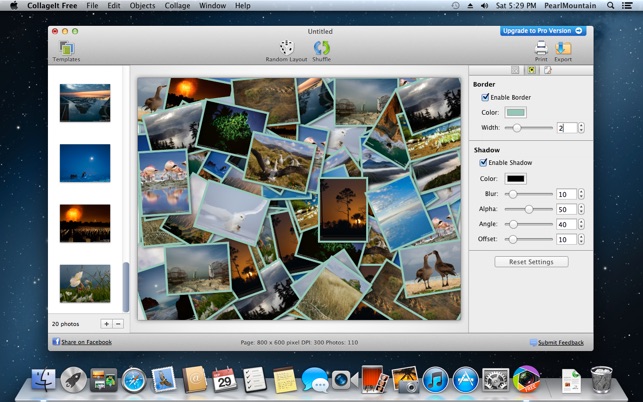Click the Share on Facebook link

(x=85, y=342)
